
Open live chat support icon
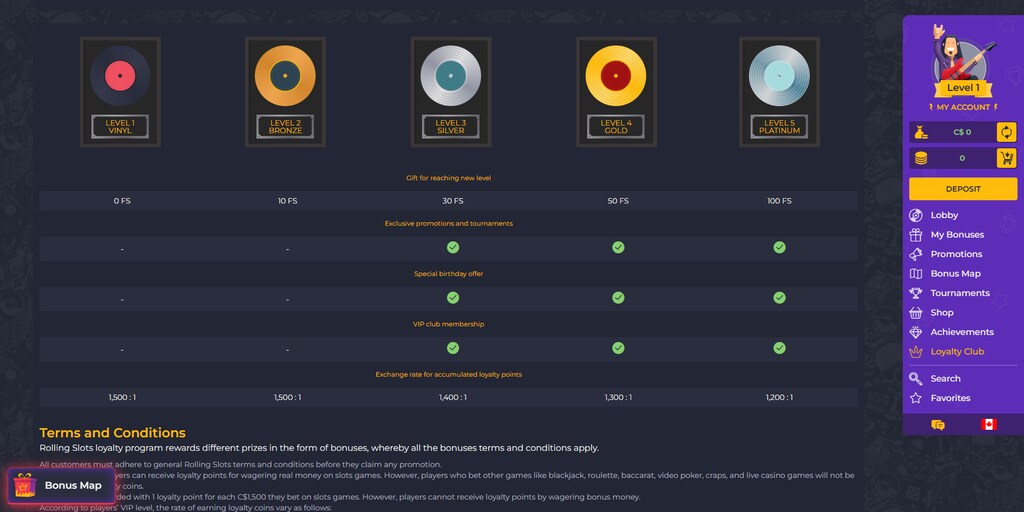[937, 425]
